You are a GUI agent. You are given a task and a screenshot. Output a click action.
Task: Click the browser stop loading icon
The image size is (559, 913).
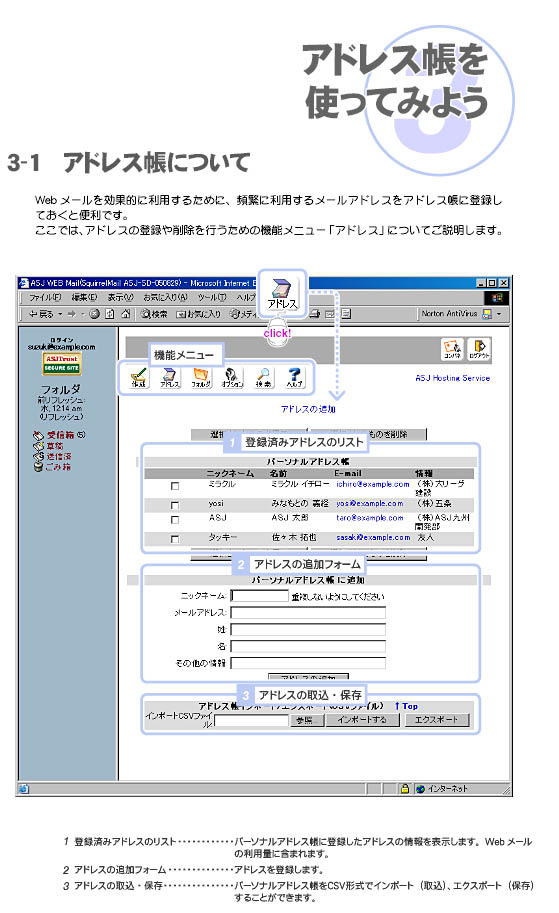(94, 314)
